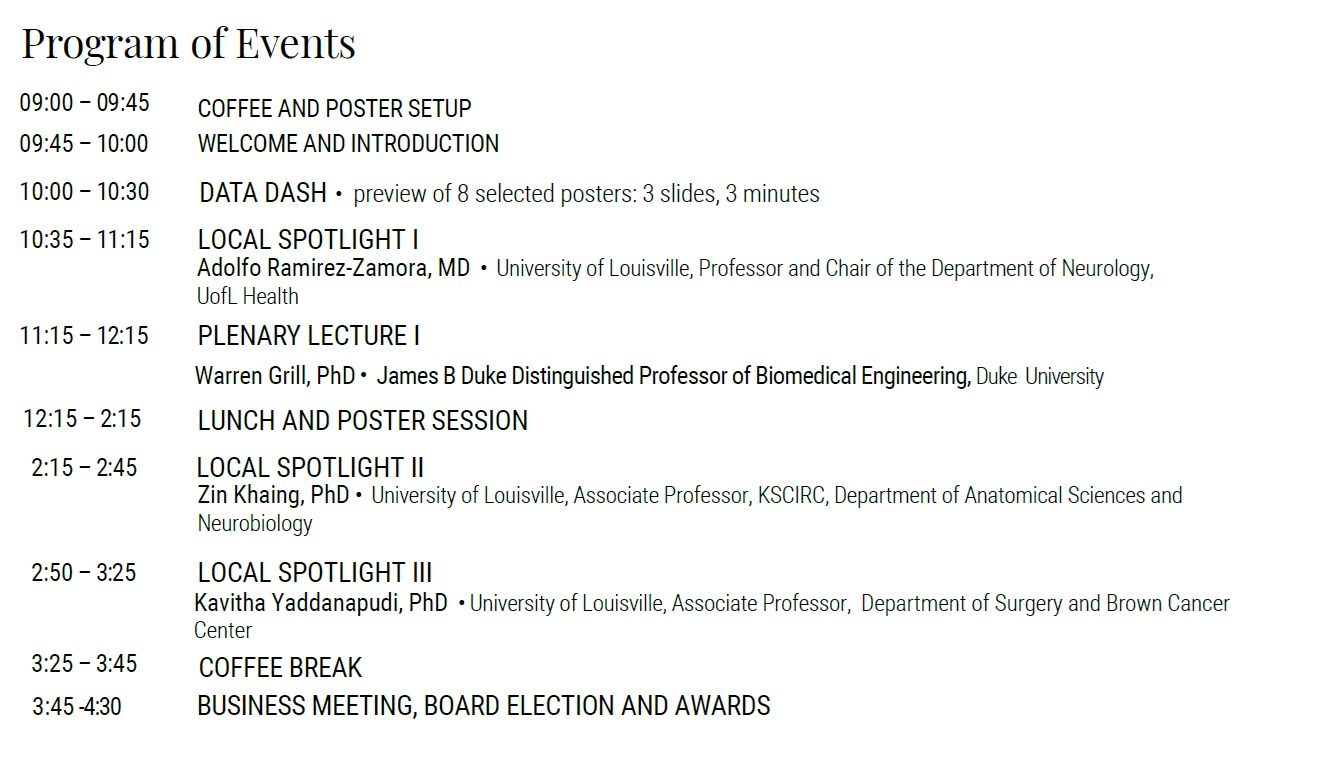Select speaker name Kavitha Yaddanapudi, PhD
The width and height of the screenshot is (1317, 776).
tap(321, 603)
